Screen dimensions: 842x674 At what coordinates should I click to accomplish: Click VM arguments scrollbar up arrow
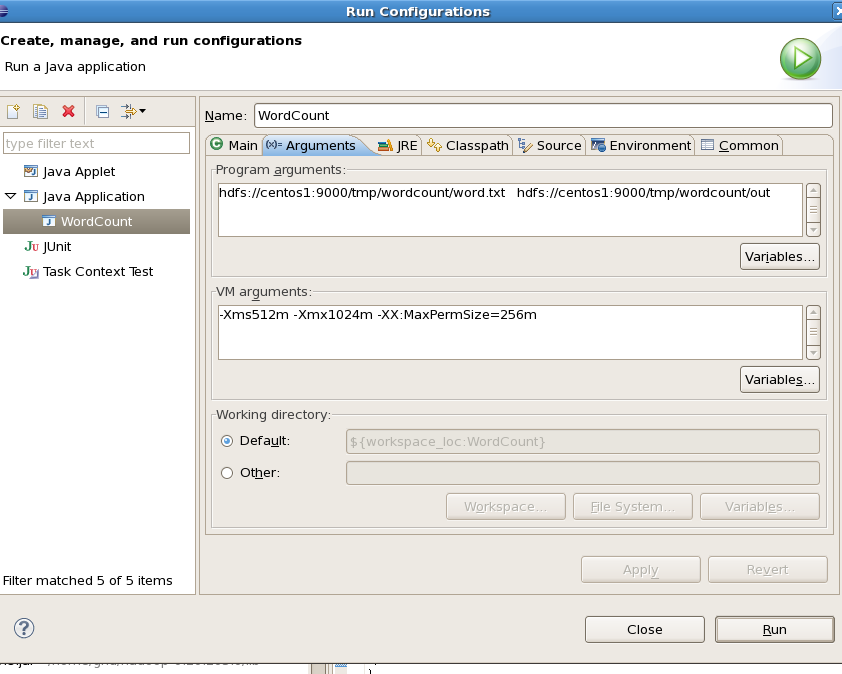pyautogui.click(x=814, y=313)
